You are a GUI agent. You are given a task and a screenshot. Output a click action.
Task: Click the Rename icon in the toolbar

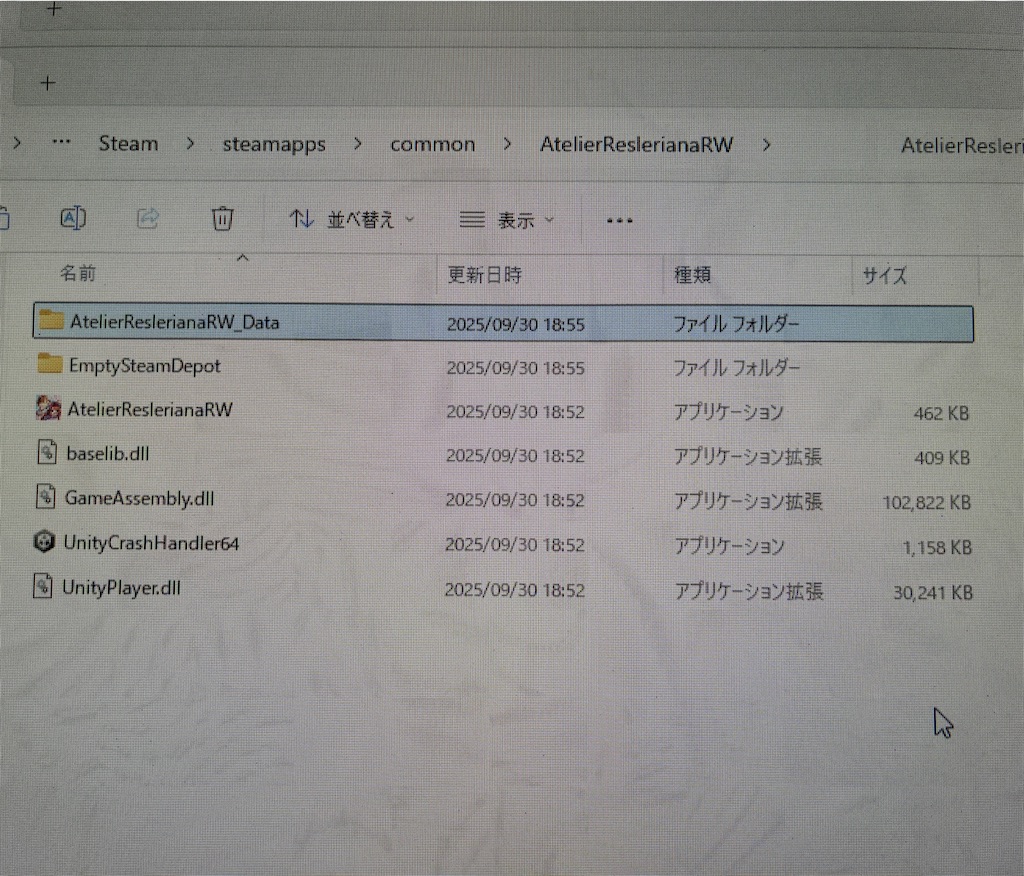pos(73,218)
